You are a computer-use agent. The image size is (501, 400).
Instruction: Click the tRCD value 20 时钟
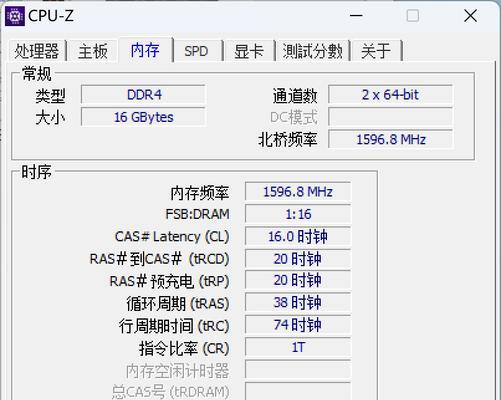click(x=298, y=258)
